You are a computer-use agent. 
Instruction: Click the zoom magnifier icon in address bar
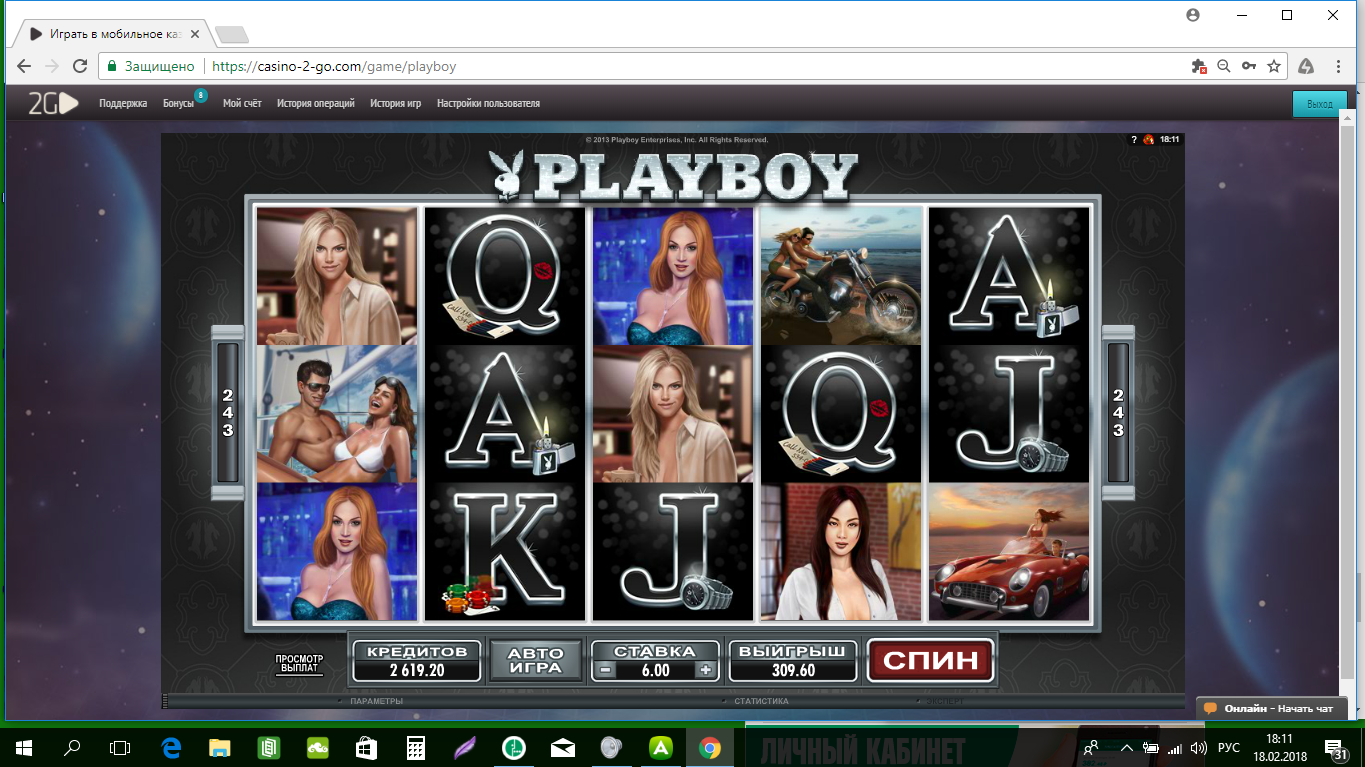tap(1224, 66)
